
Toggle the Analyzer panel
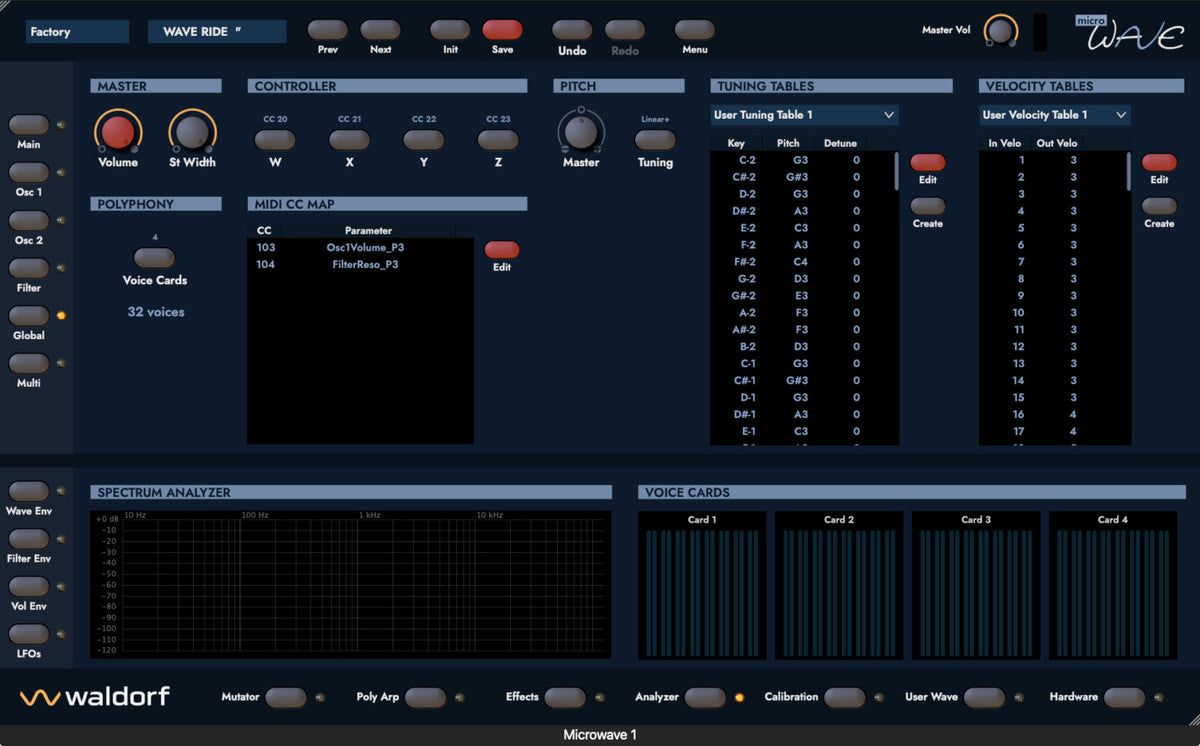click(x=705, y=697)
